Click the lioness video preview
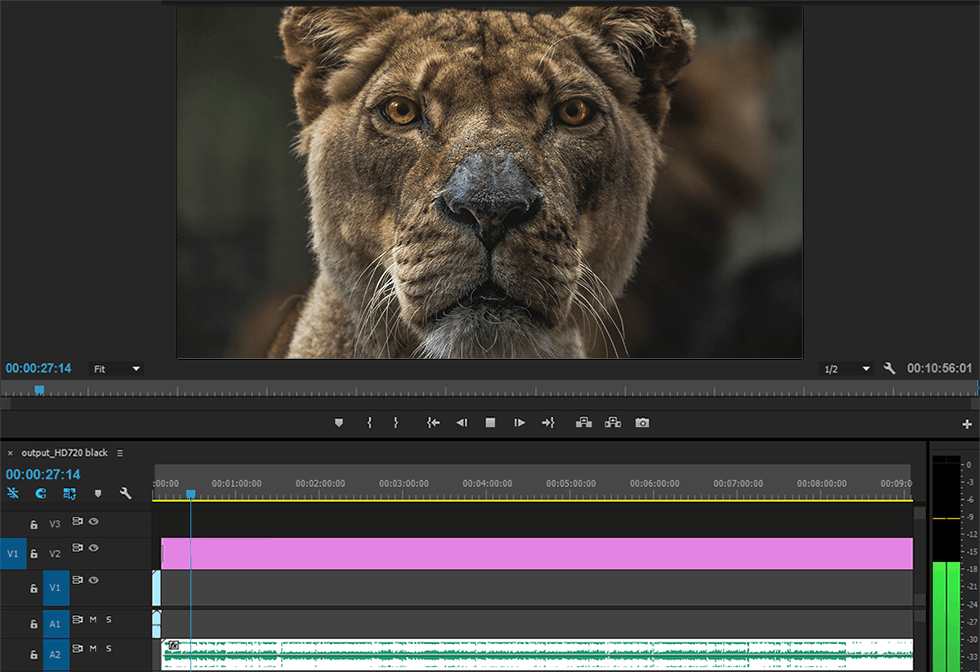The image size is (980, 672). tap(489, 182)
